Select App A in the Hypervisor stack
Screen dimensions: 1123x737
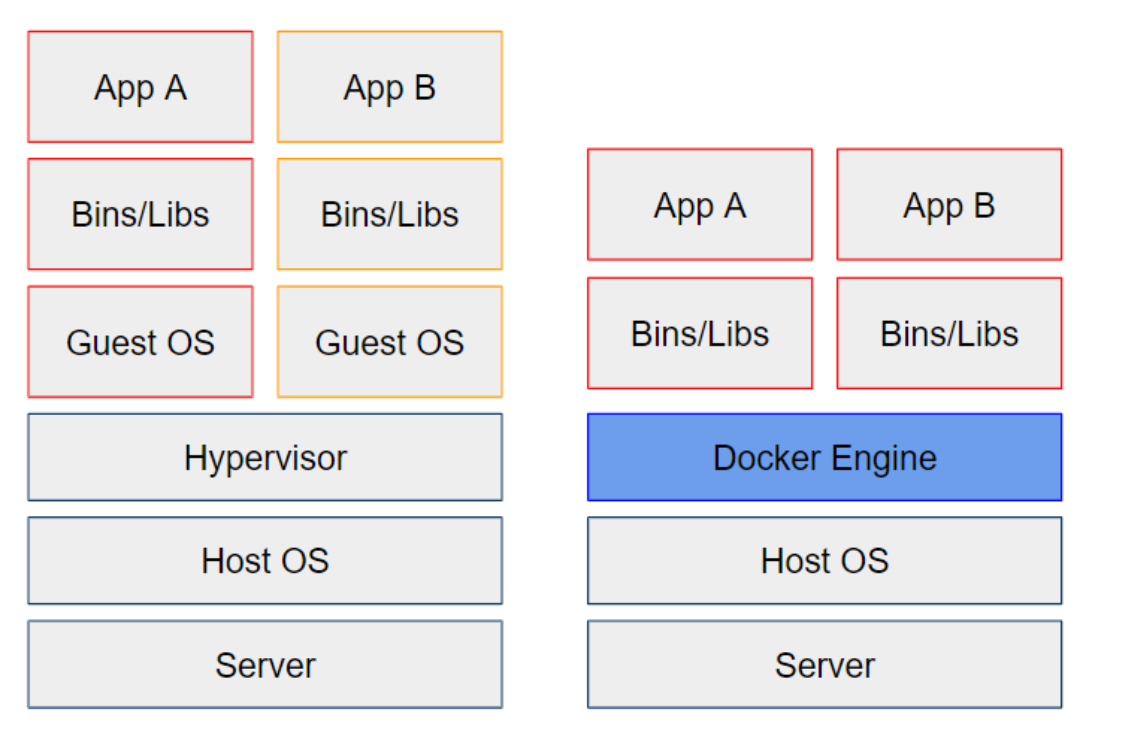tap(140, 87)
